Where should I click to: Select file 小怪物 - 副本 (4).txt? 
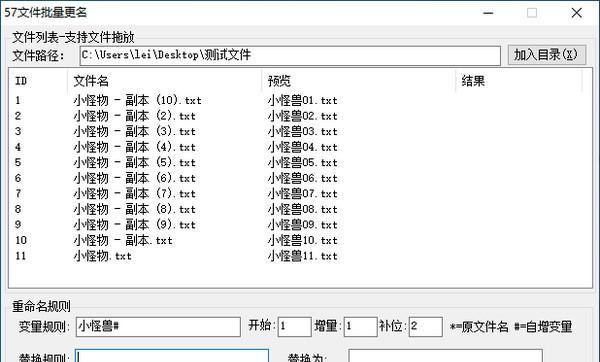134,147
